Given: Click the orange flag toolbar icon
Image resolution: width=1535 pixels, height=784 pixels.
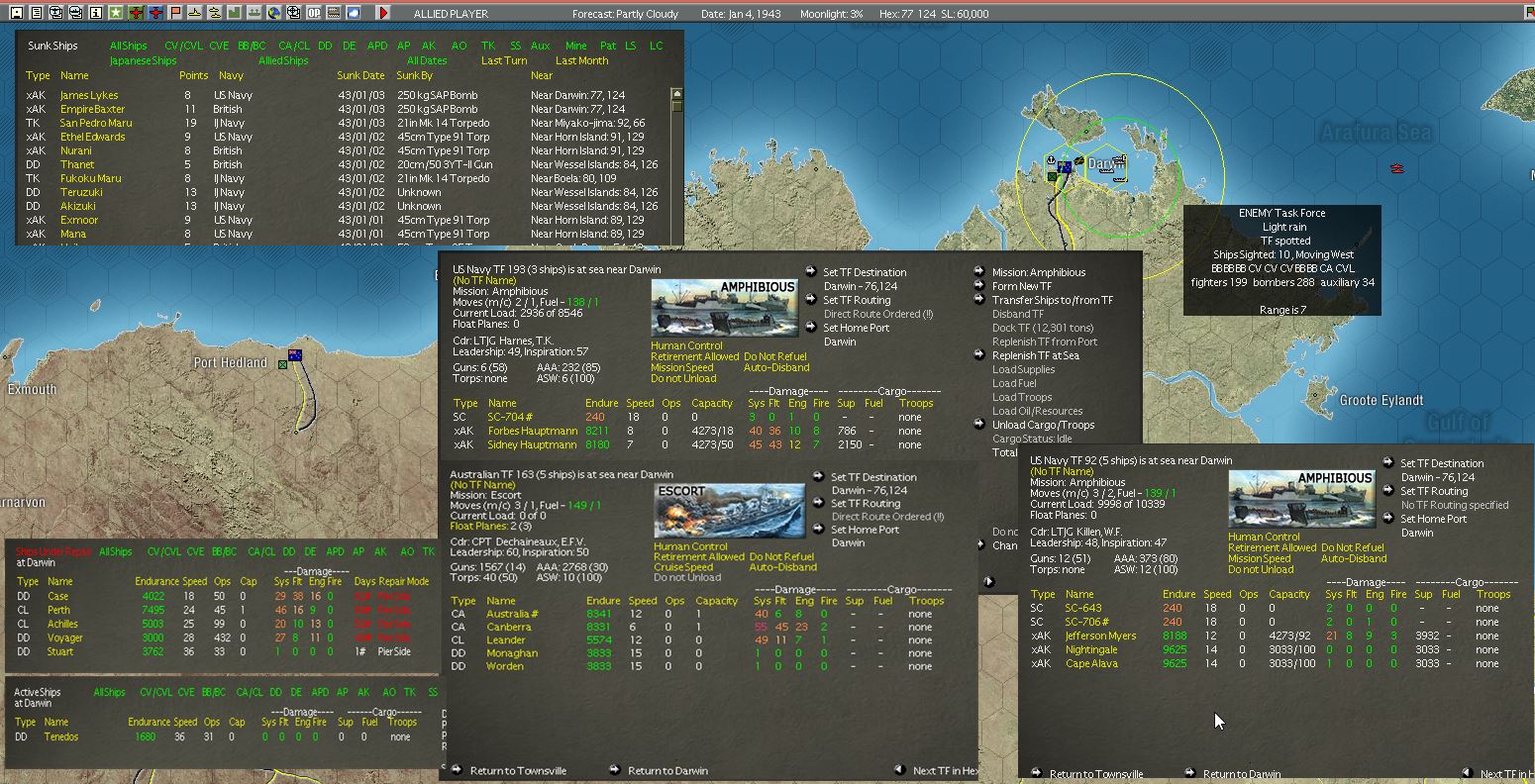Looking at the screenshot, I should click(175, 13).
